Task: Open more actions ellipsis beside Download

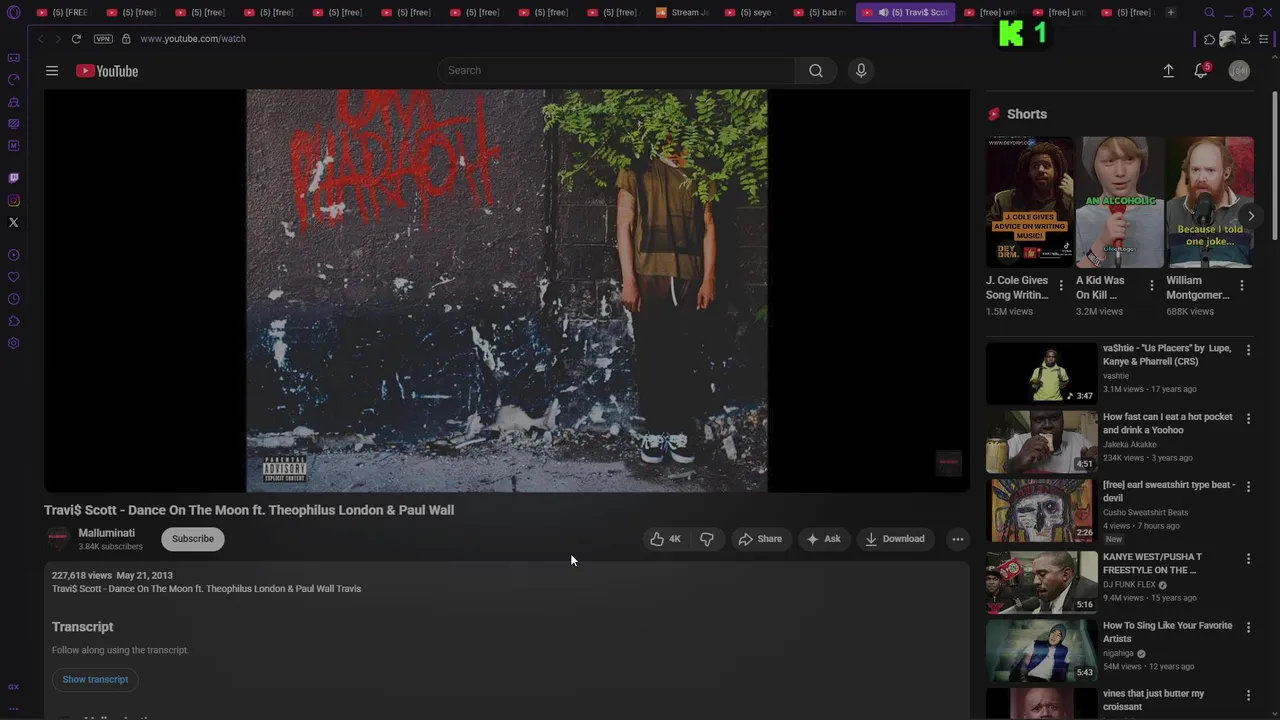Action: (958, 539)
